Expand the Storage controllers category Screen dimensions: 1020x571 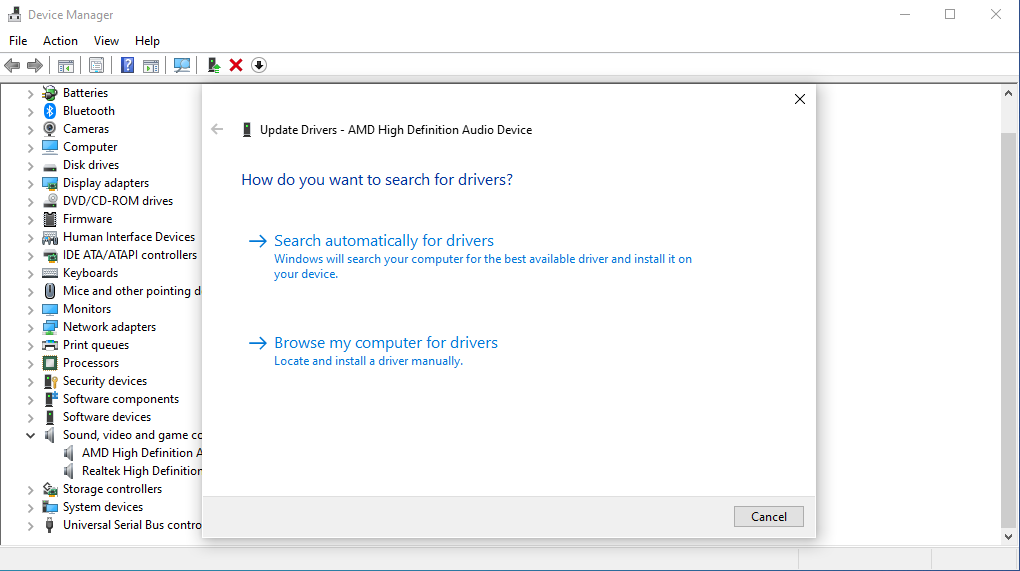tap(30, 490)
